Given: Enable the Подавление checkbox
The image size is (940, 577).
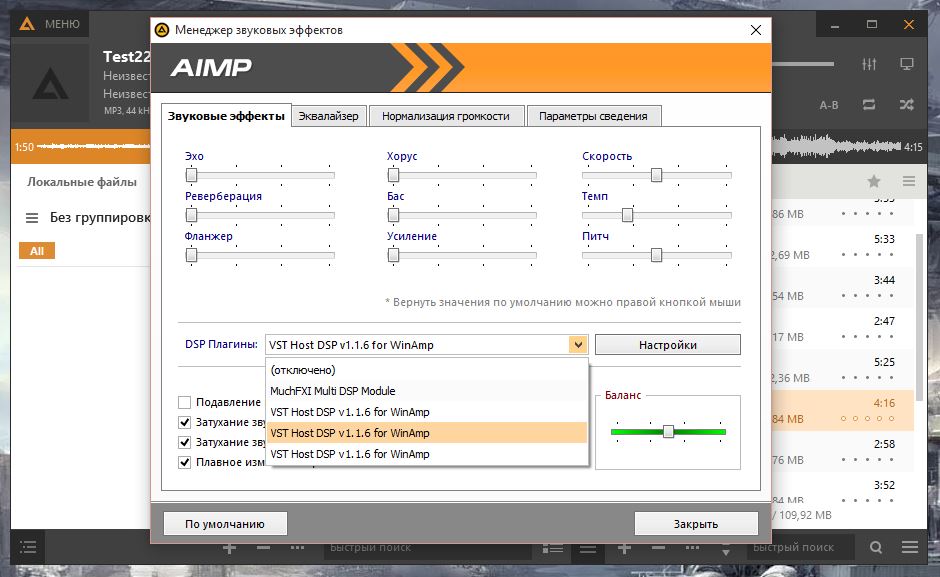Looking at the screenshot, I should pyautogui.click(x=185, y=402).
